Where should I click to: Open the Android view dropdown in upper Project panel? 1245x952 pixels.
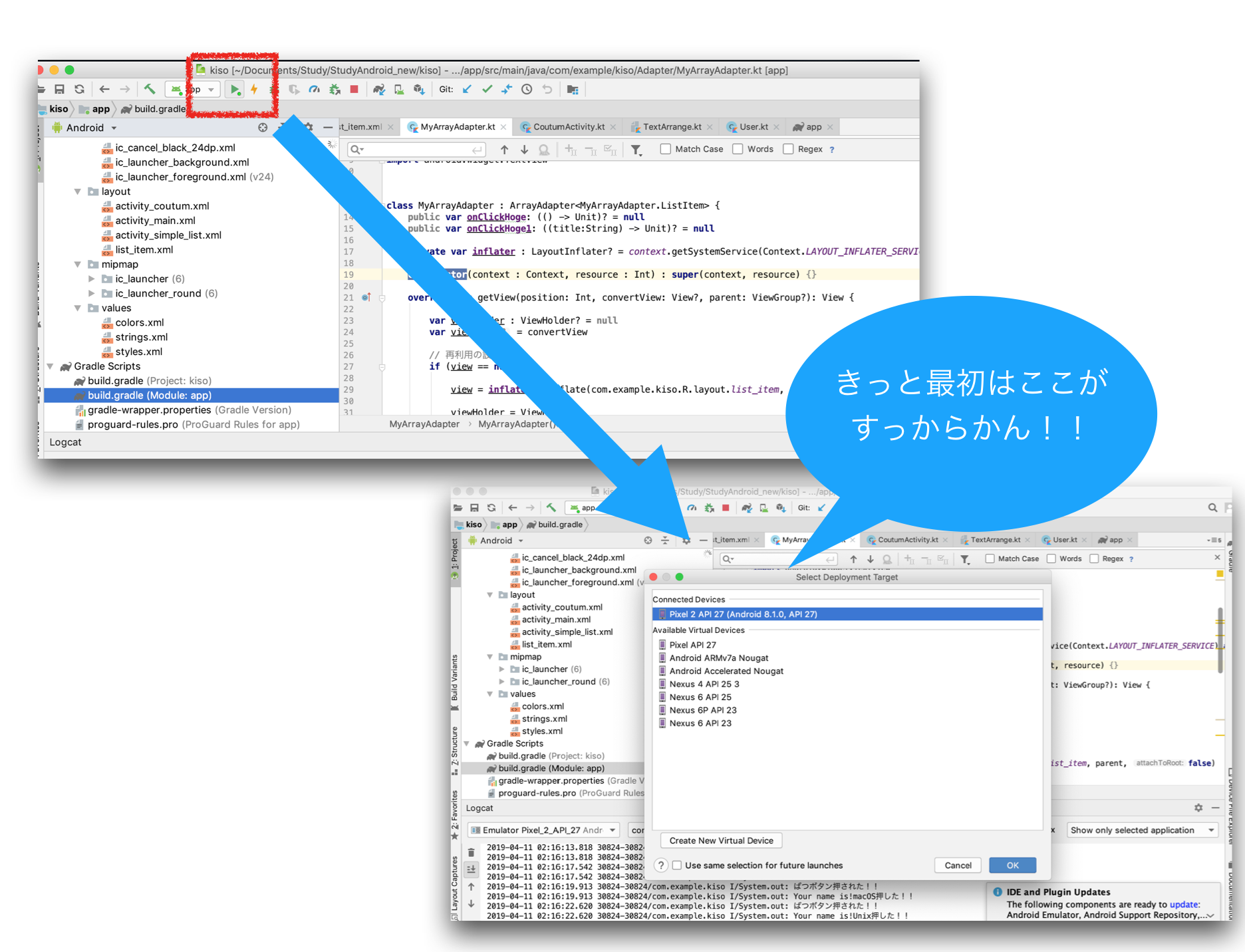coord(91,128)
